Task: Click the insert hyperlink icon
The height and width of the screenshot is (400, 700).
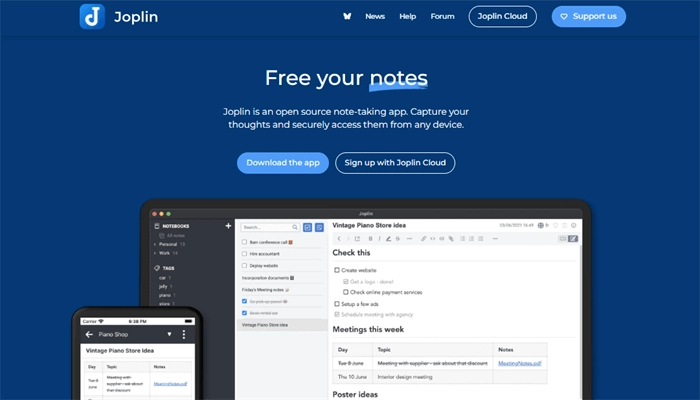Action: tap(423, 239)
